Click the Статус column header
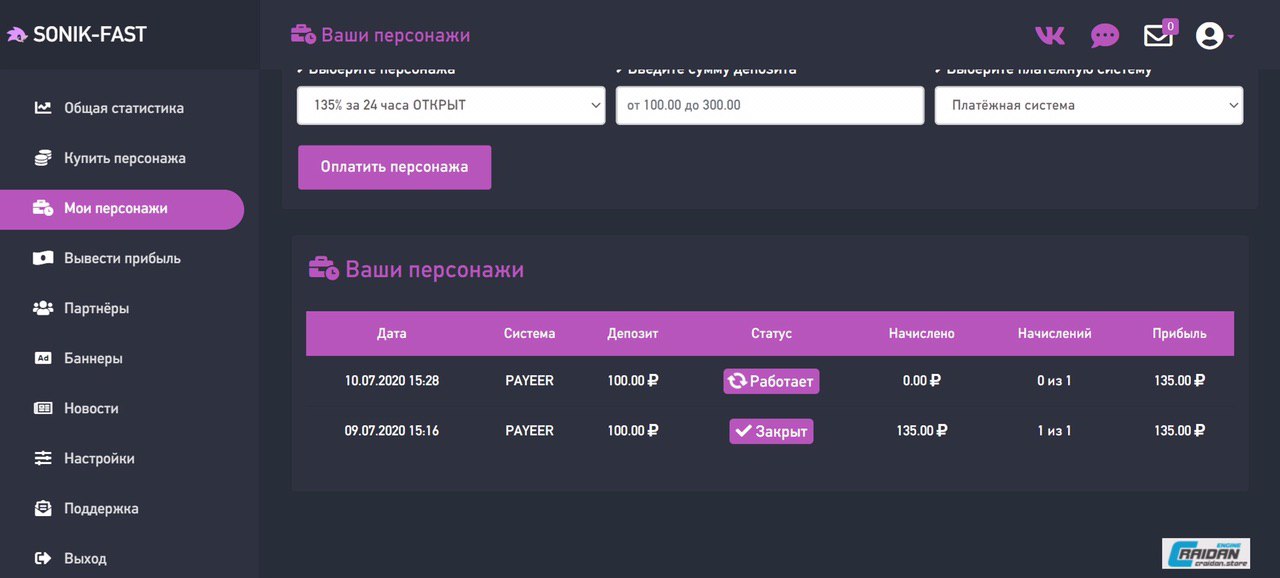This screenshot has height=578, width=1280. pyautogui.click(x=771, y=334)
